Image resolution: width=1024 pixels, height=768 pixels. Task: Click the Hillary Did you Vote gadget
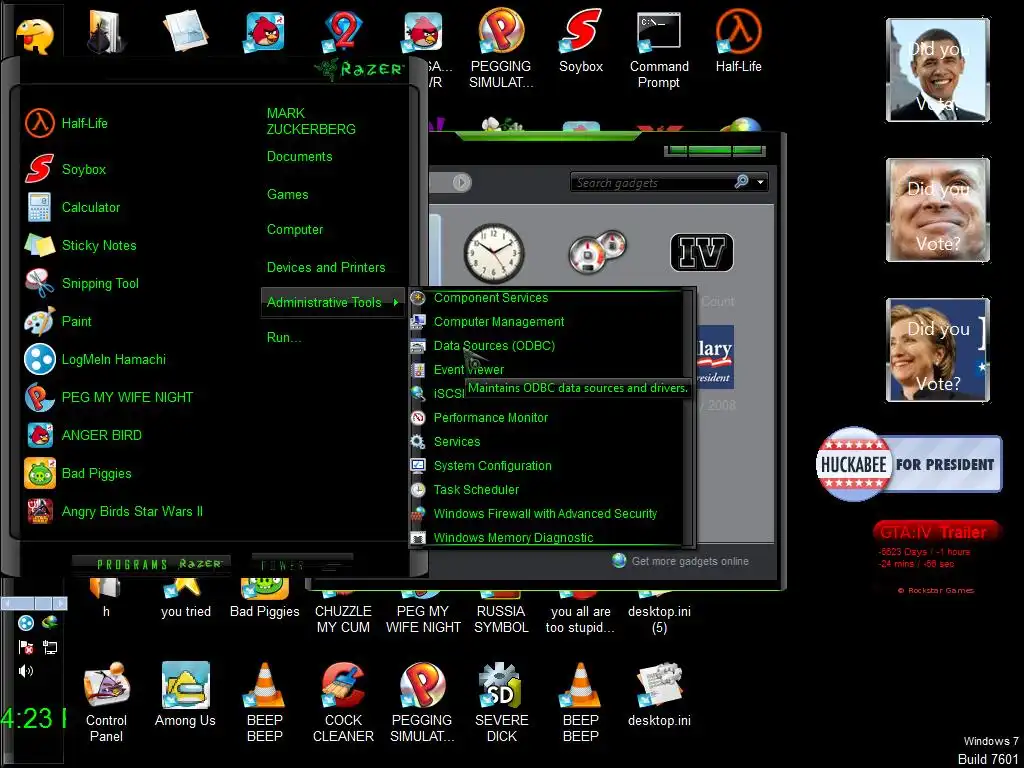tap(938, 350)
